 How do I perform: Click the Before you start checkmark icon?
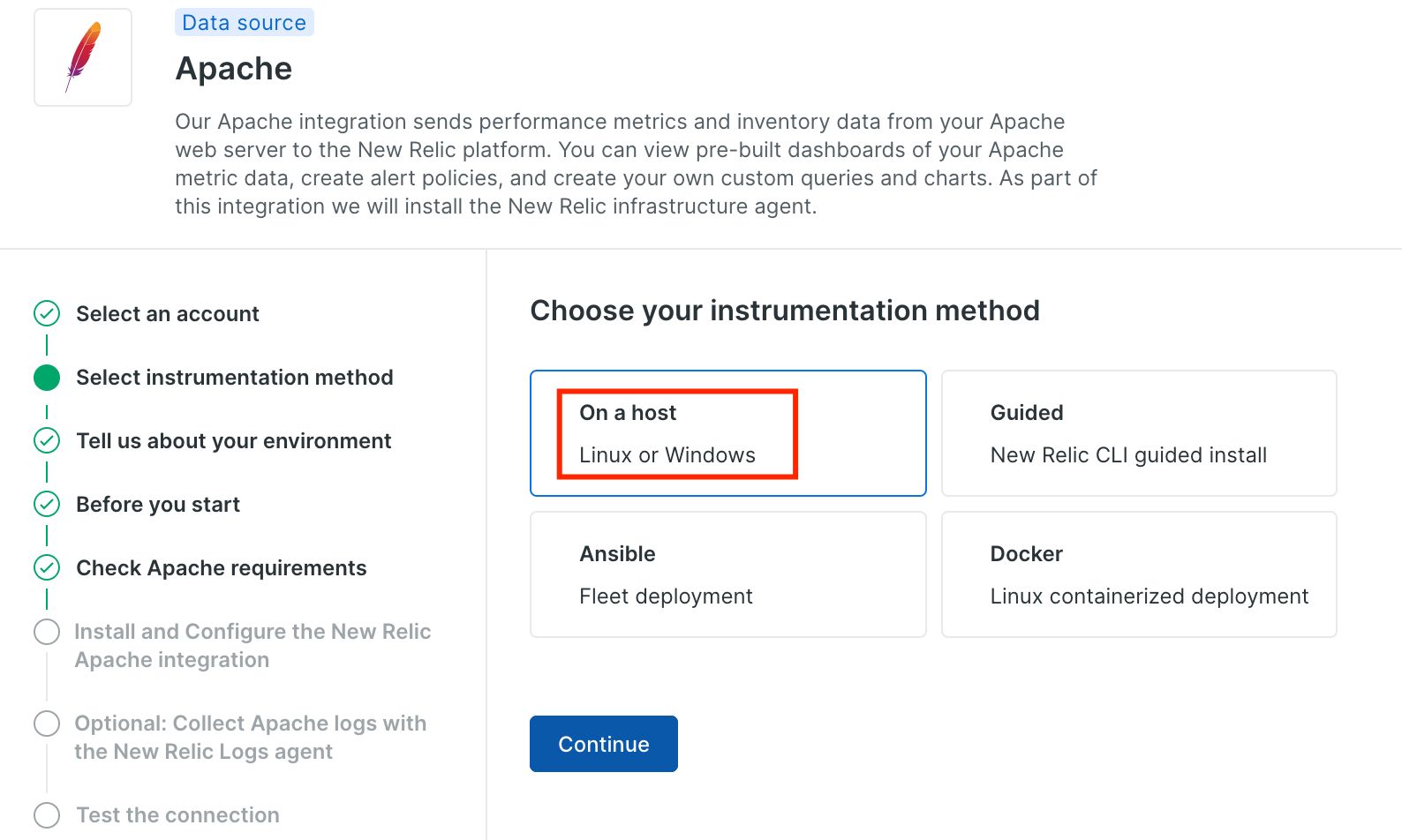coord(47,504)
